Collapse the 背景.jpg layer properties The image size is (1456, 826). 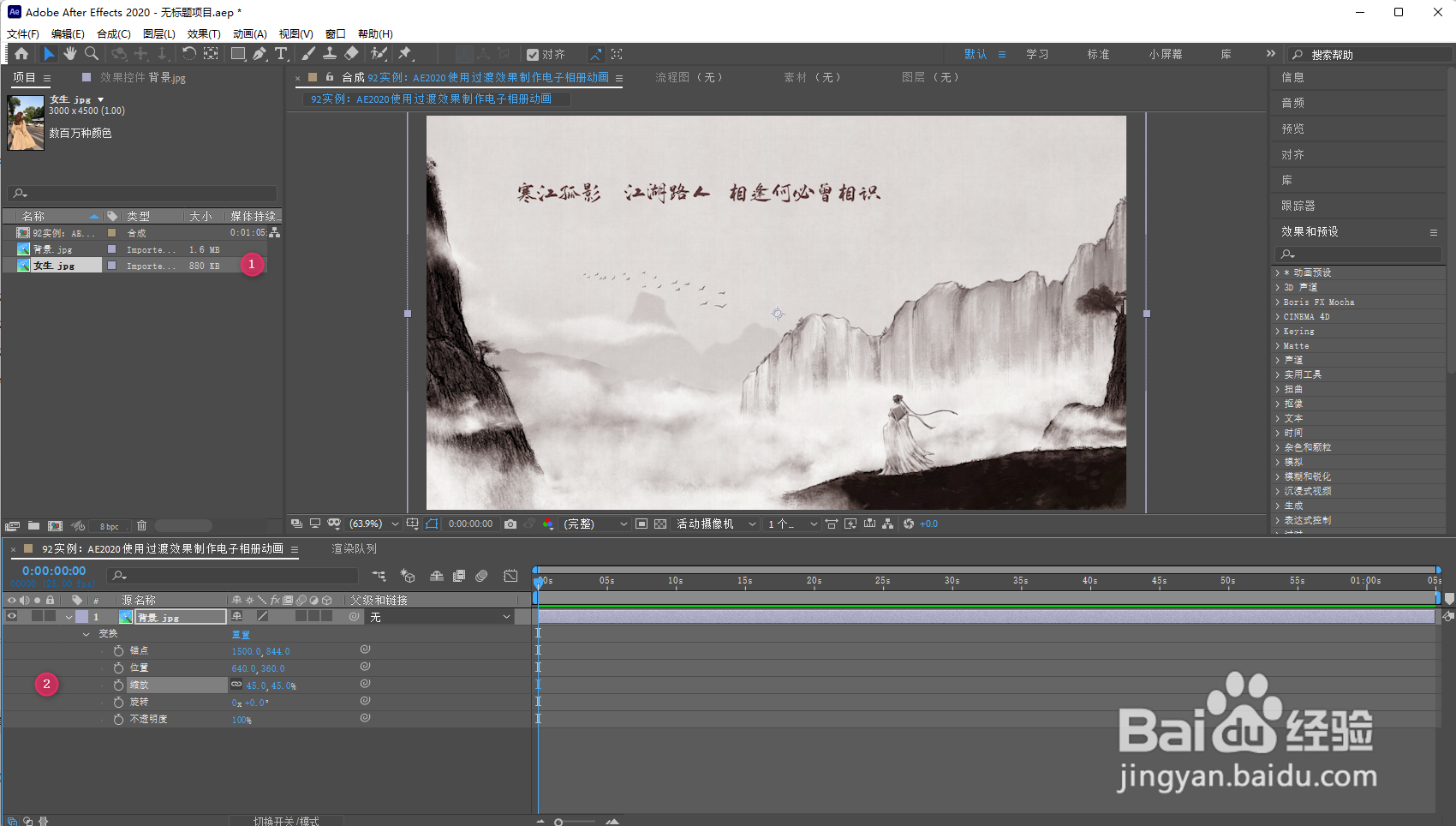[69, 617]
